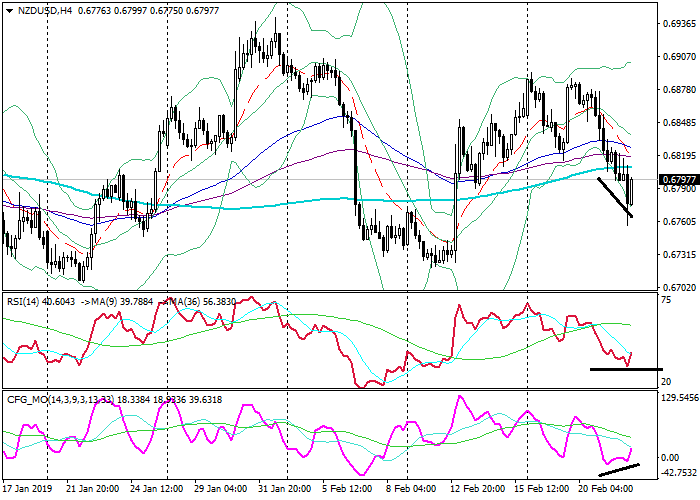Click the 17 Jan 2019 date label
The width and height of the screenshot is (700, 500).
(28, 489)
